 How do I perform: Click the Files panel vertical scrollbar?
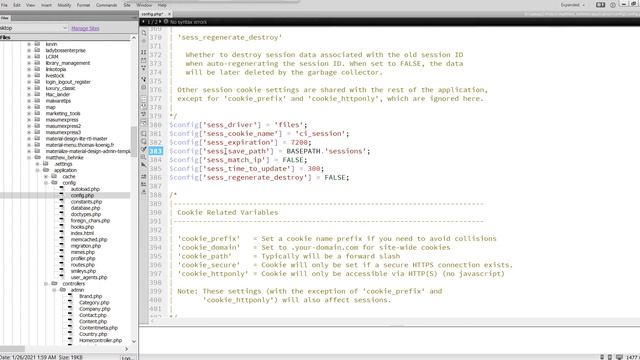(133, 141)
